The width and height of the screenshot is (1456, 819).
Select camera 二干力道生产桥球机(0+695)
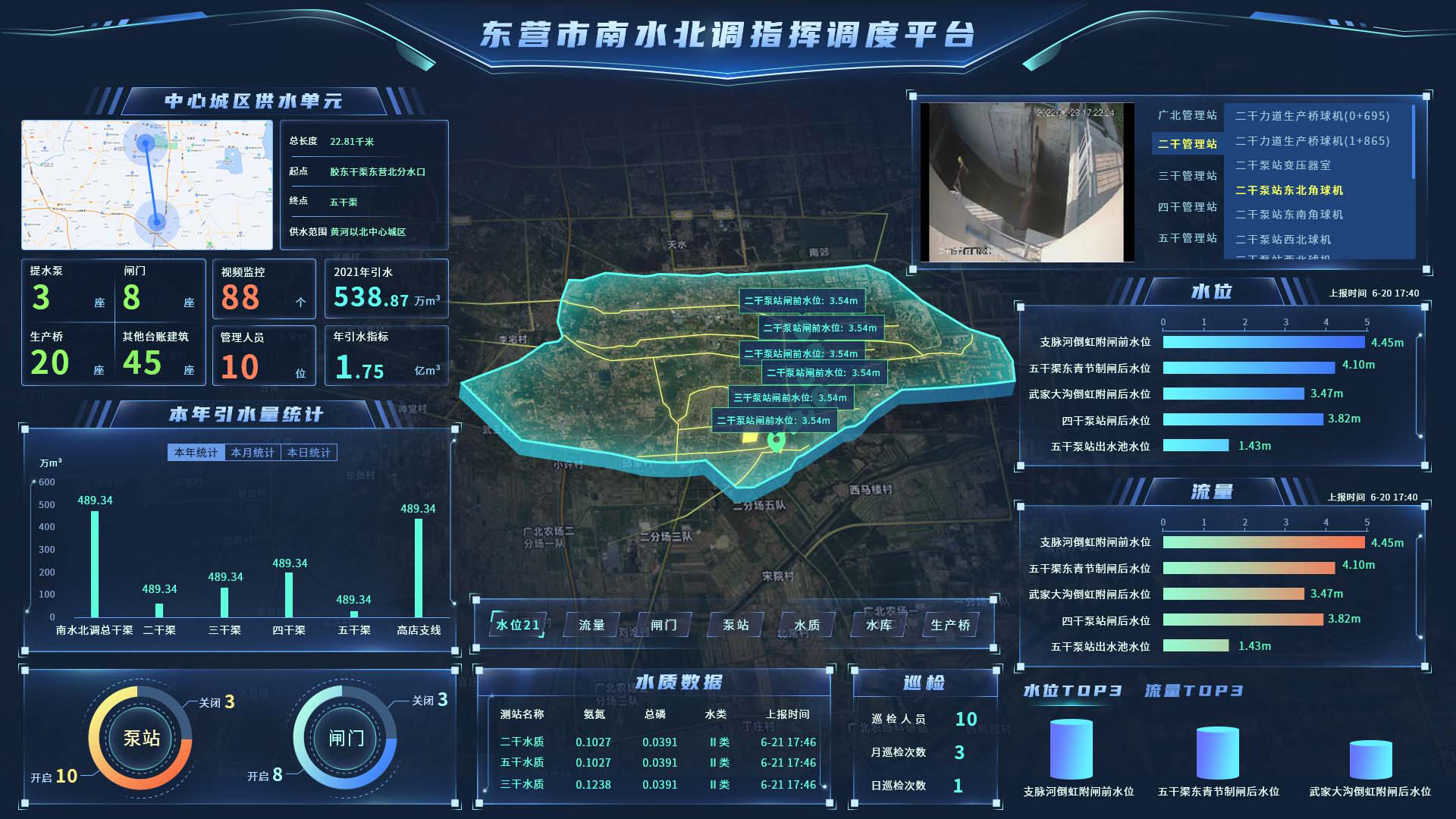point(1313,116)
